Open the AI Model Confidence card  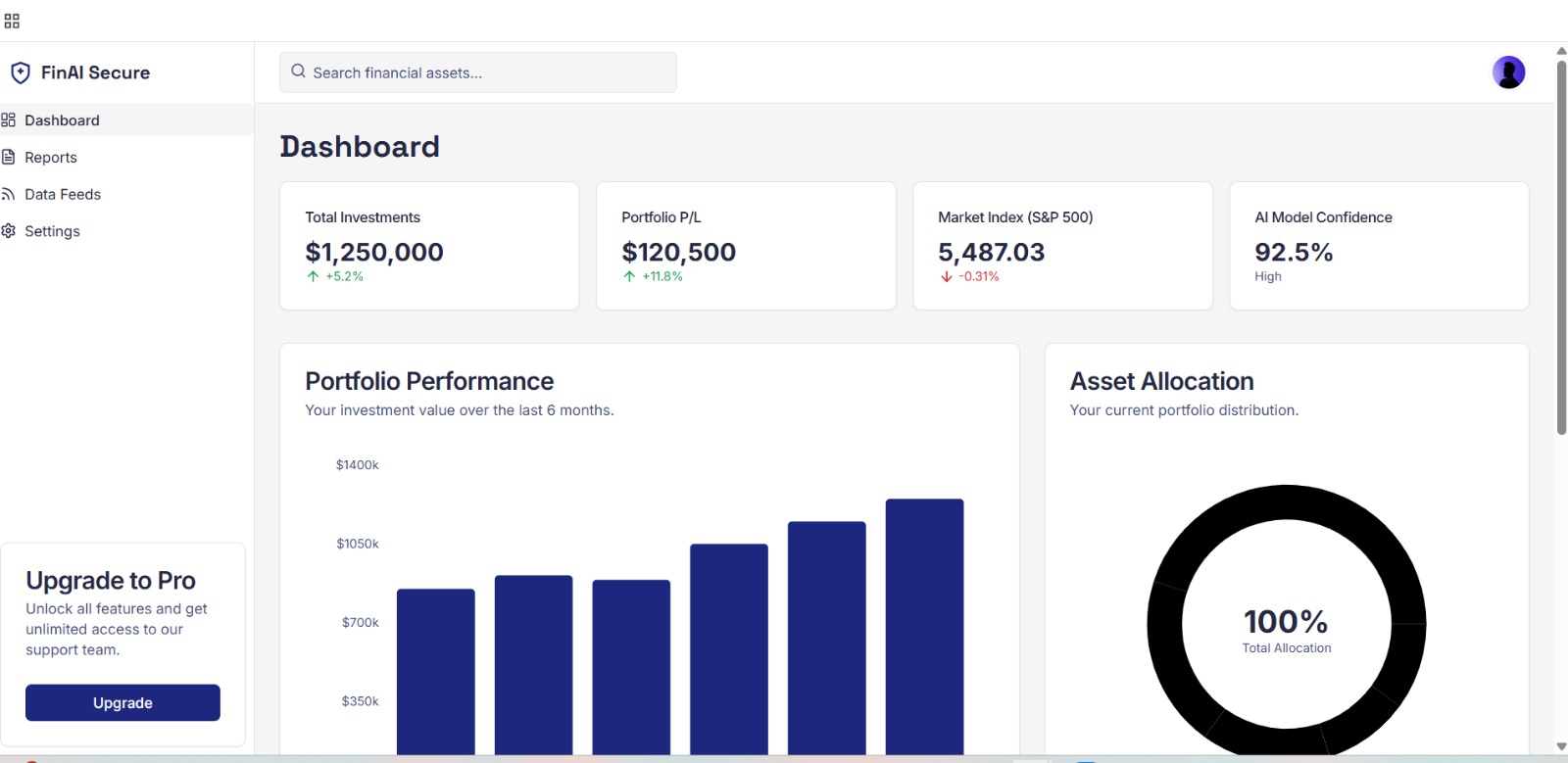pyautogui.click(x=1379, y=246)
